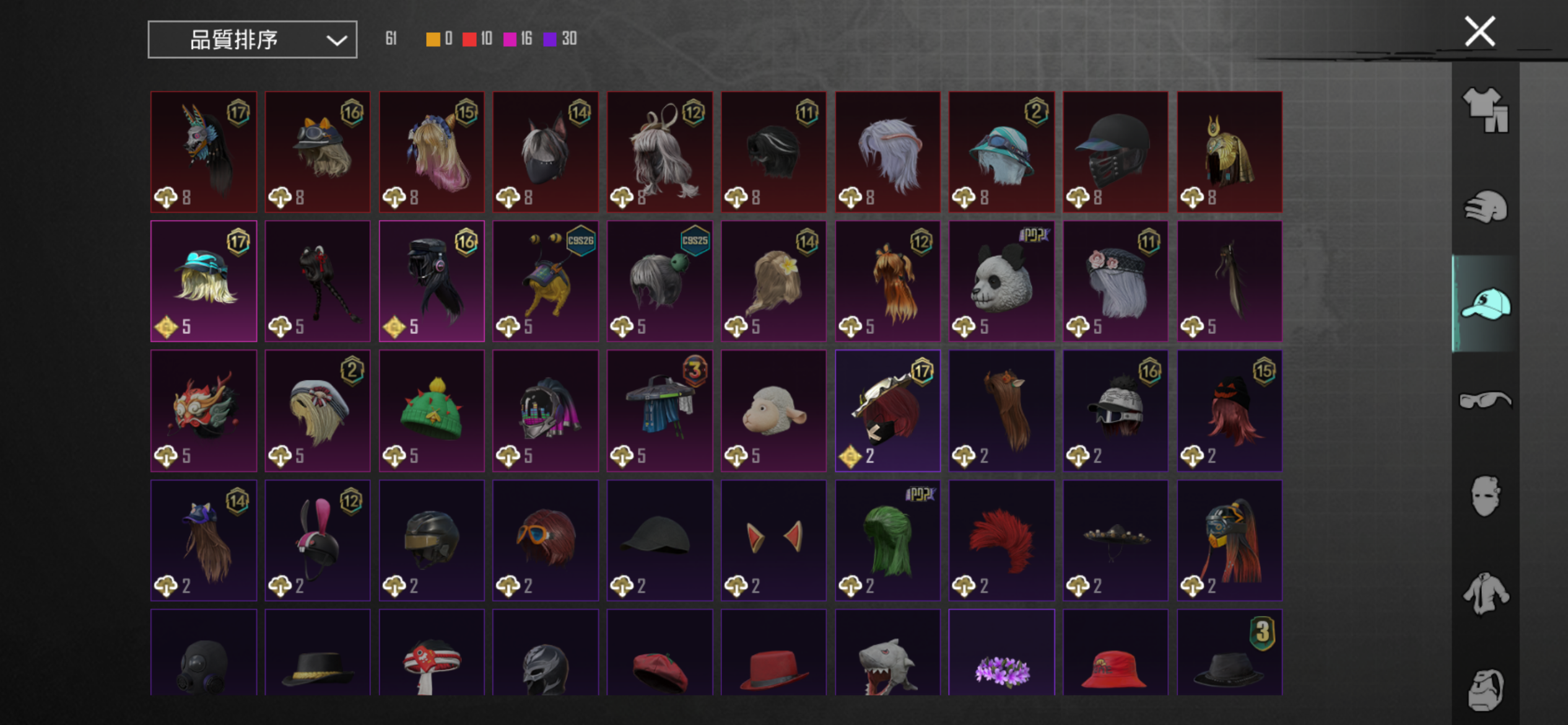Screen dimensions: 1568x725
Task: Select the shark hood headgear
Action: [887, 652]
